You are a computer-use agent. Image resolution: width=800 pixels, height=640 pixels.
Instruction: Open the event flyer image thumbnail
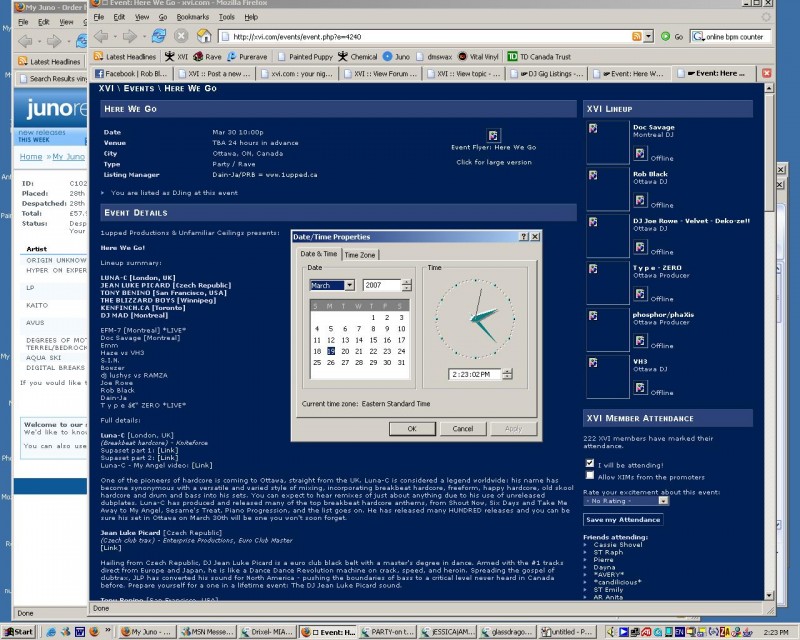[x=493, y=135]
